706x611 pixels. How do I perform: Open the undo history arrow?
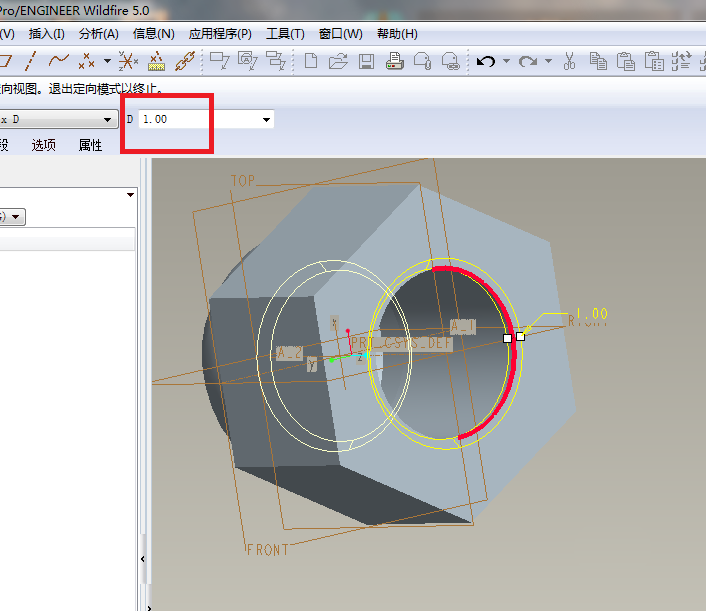[x=507, y=61]
